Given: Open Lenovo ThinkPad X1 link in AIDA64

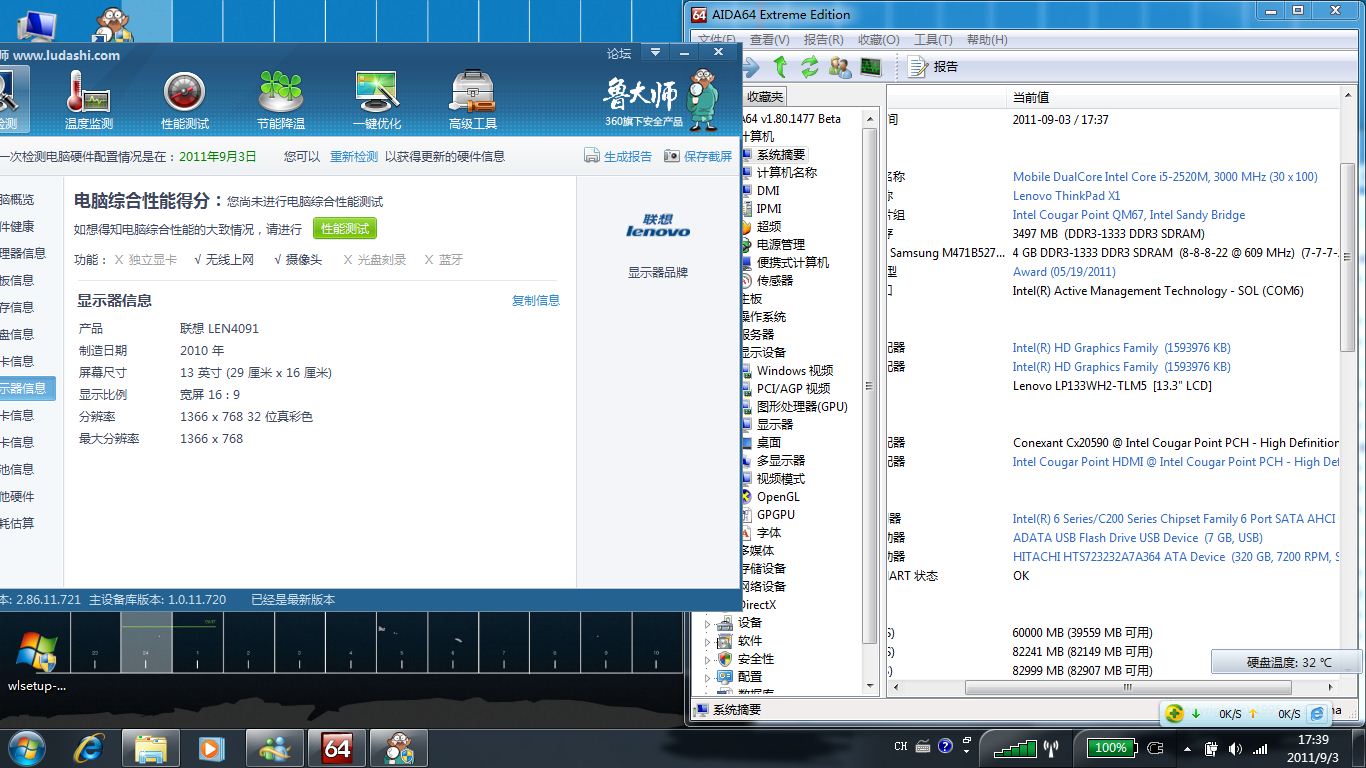Looking at the screenshot, I should [x=1066, y=196].
